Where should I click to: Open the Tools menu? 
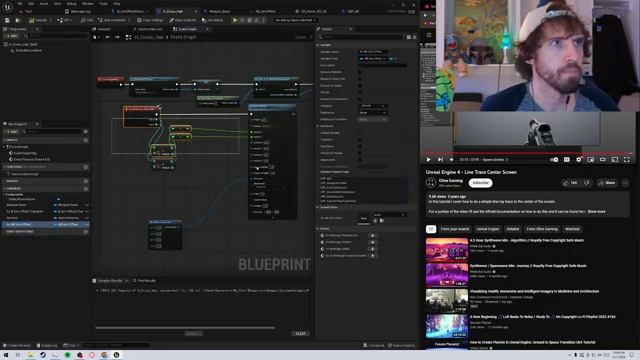click(103, 4)
